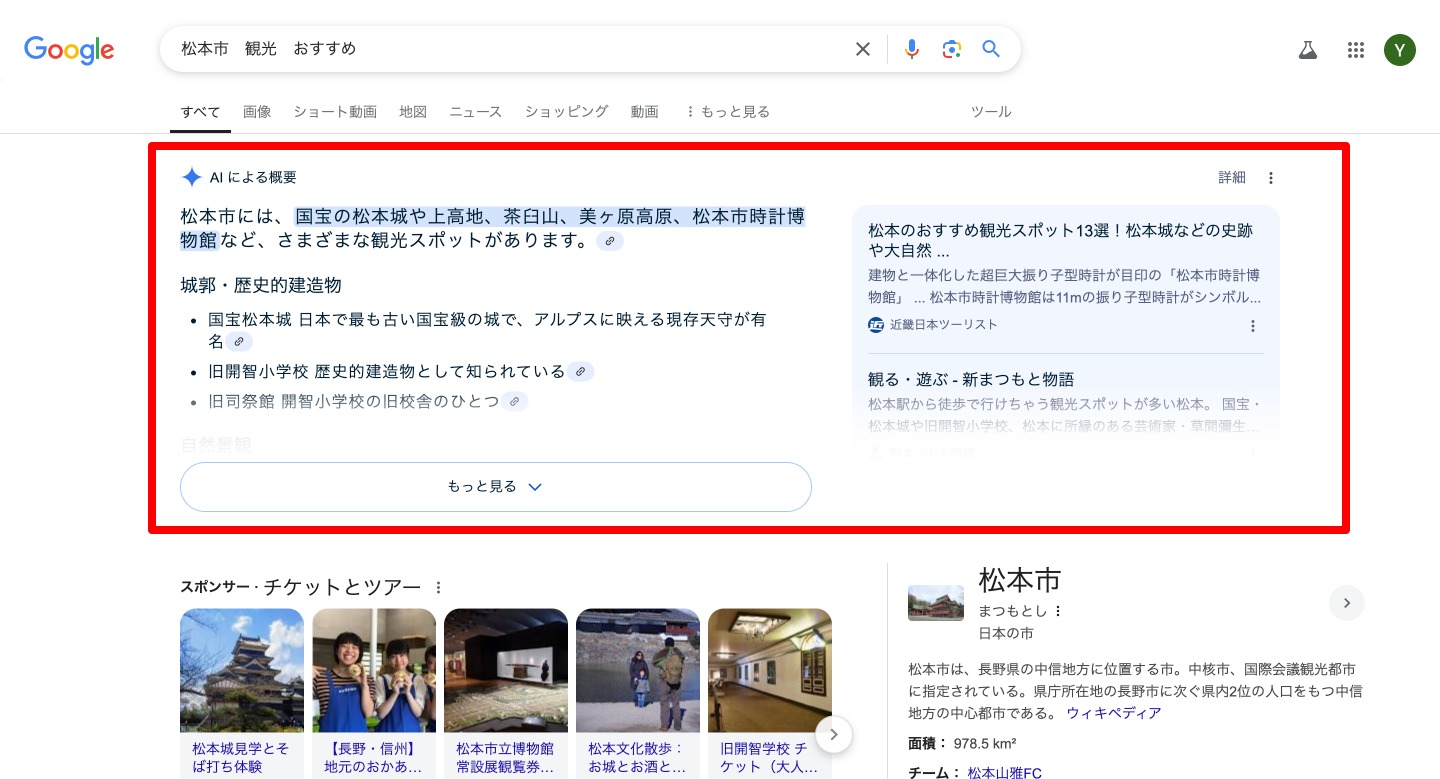Open the museum exhibit room thumbnail
1440x779 pixels.
[x=506, y=671]
